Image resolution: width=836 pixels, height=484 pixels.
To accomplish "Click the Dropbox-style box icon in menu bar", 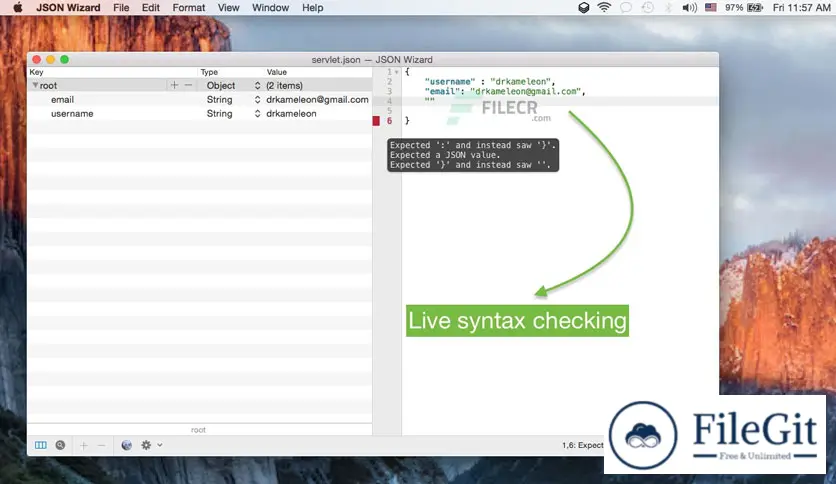I will [584, 7].
